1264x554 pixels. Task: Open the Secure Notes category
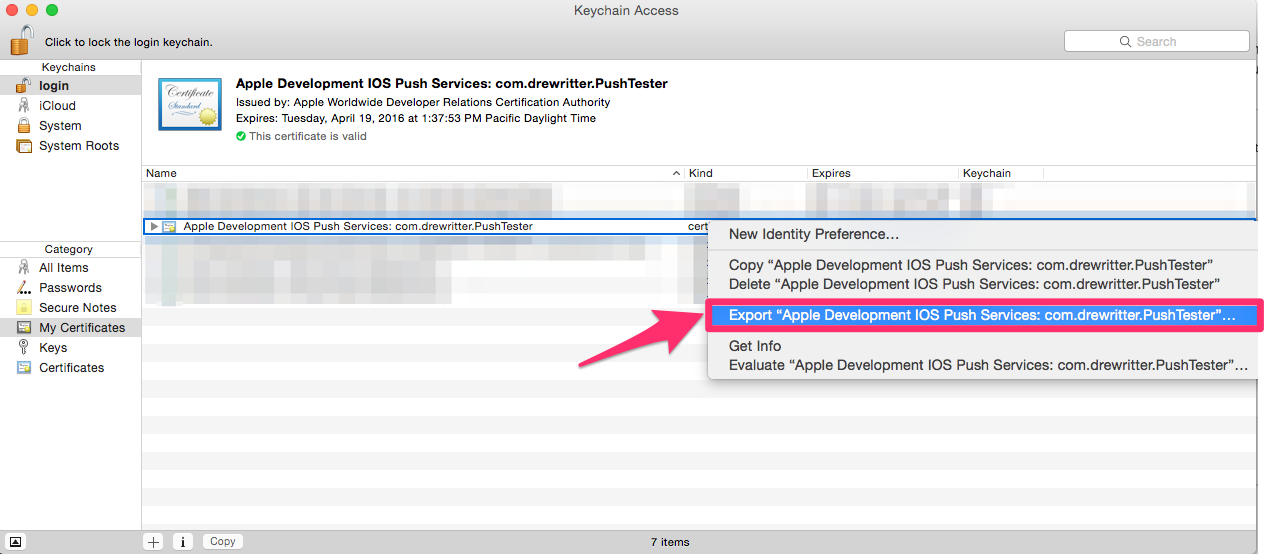point(77,308)
